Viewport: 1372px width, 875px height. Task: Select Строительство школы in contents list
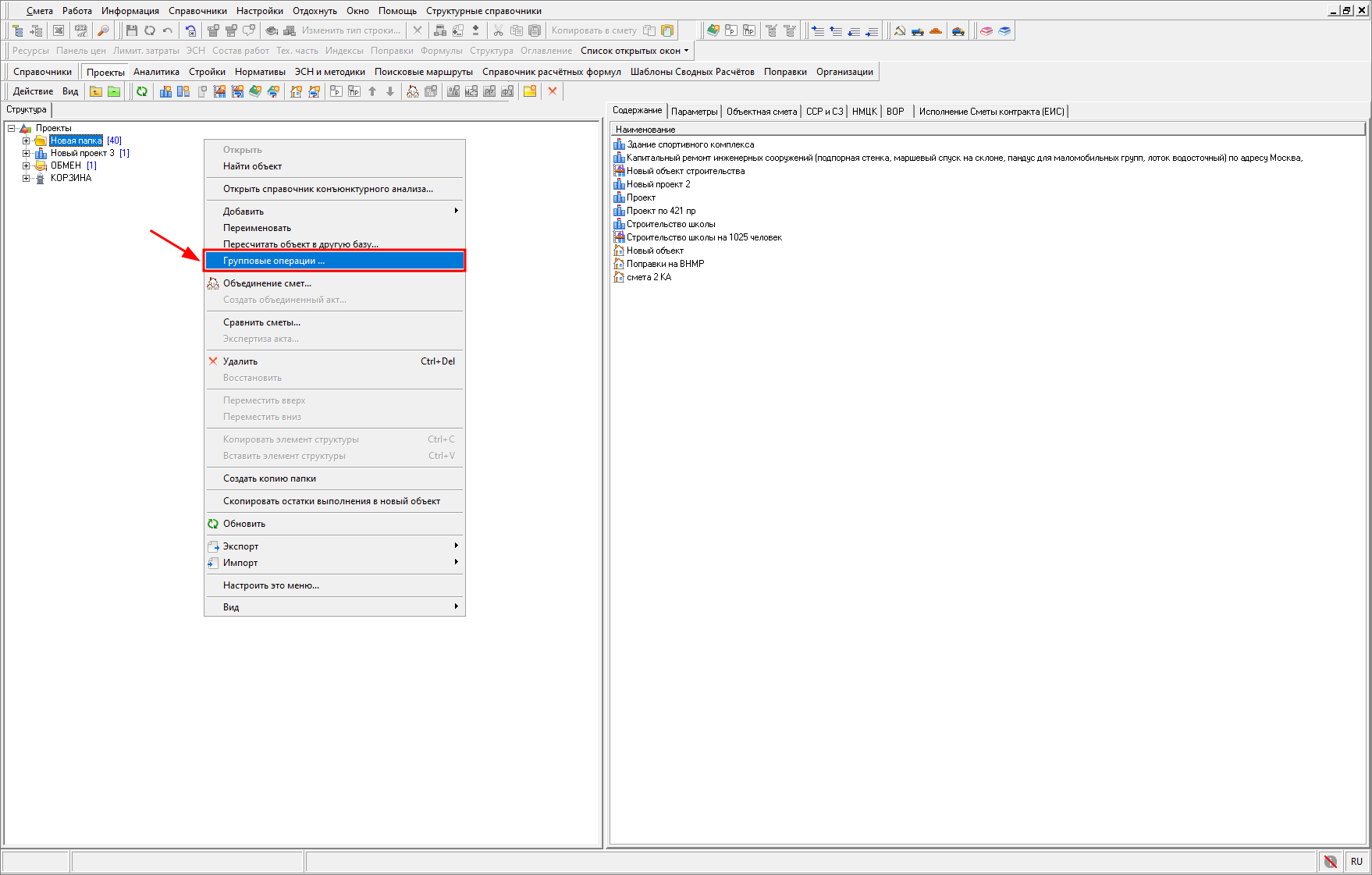tap(670, 224)
